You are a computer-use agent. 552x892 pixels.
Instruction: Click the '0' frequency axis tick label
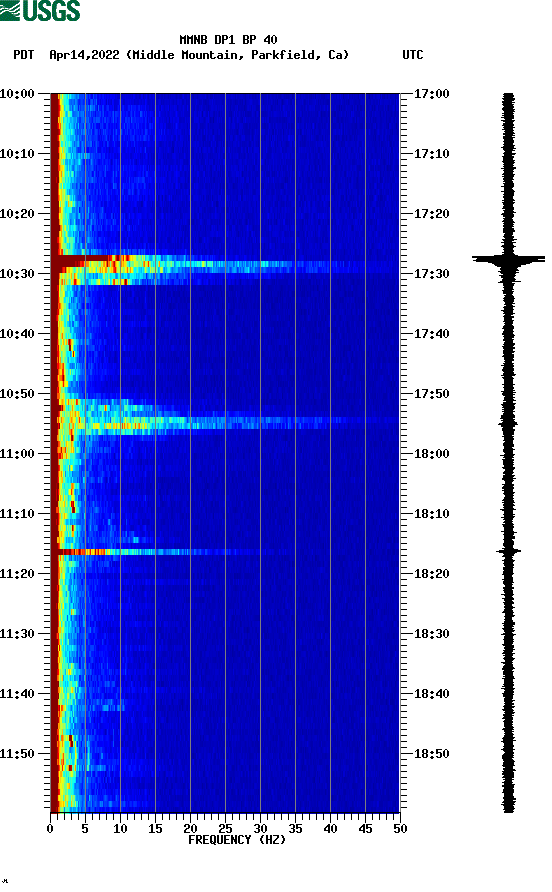[x=50, y=829]
